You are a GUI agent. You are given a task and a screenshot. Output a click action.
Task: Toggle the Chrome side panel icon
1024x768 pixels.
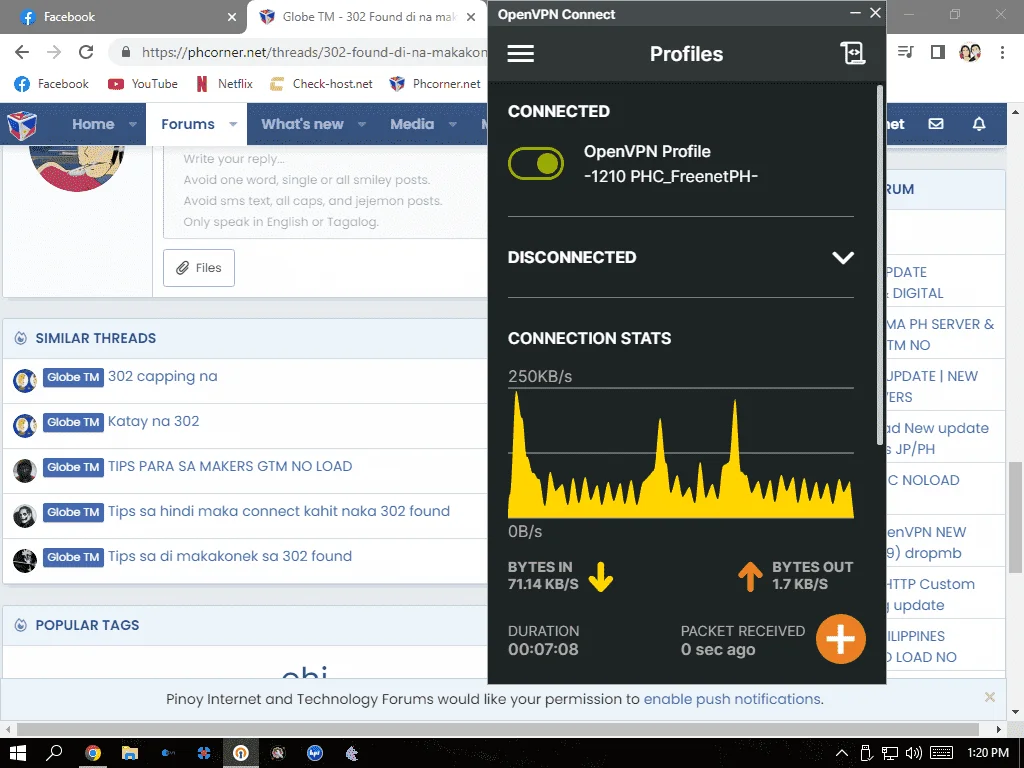coord(938,52)
